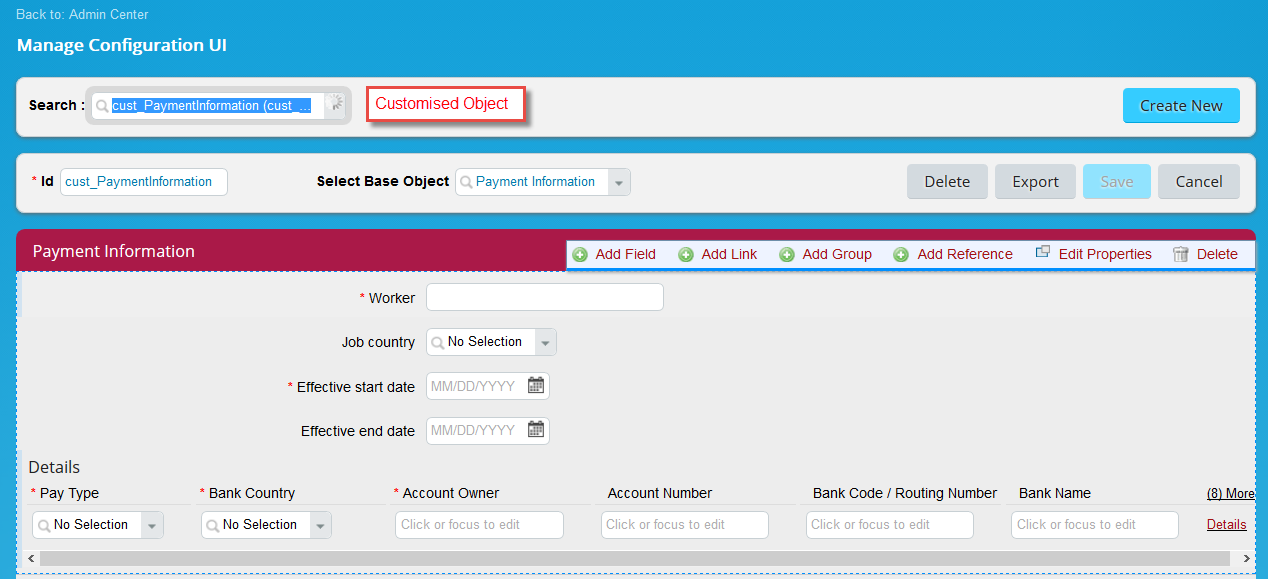Click the Account Number column header
Screen dimensions: 1268x579
point(660,493)
